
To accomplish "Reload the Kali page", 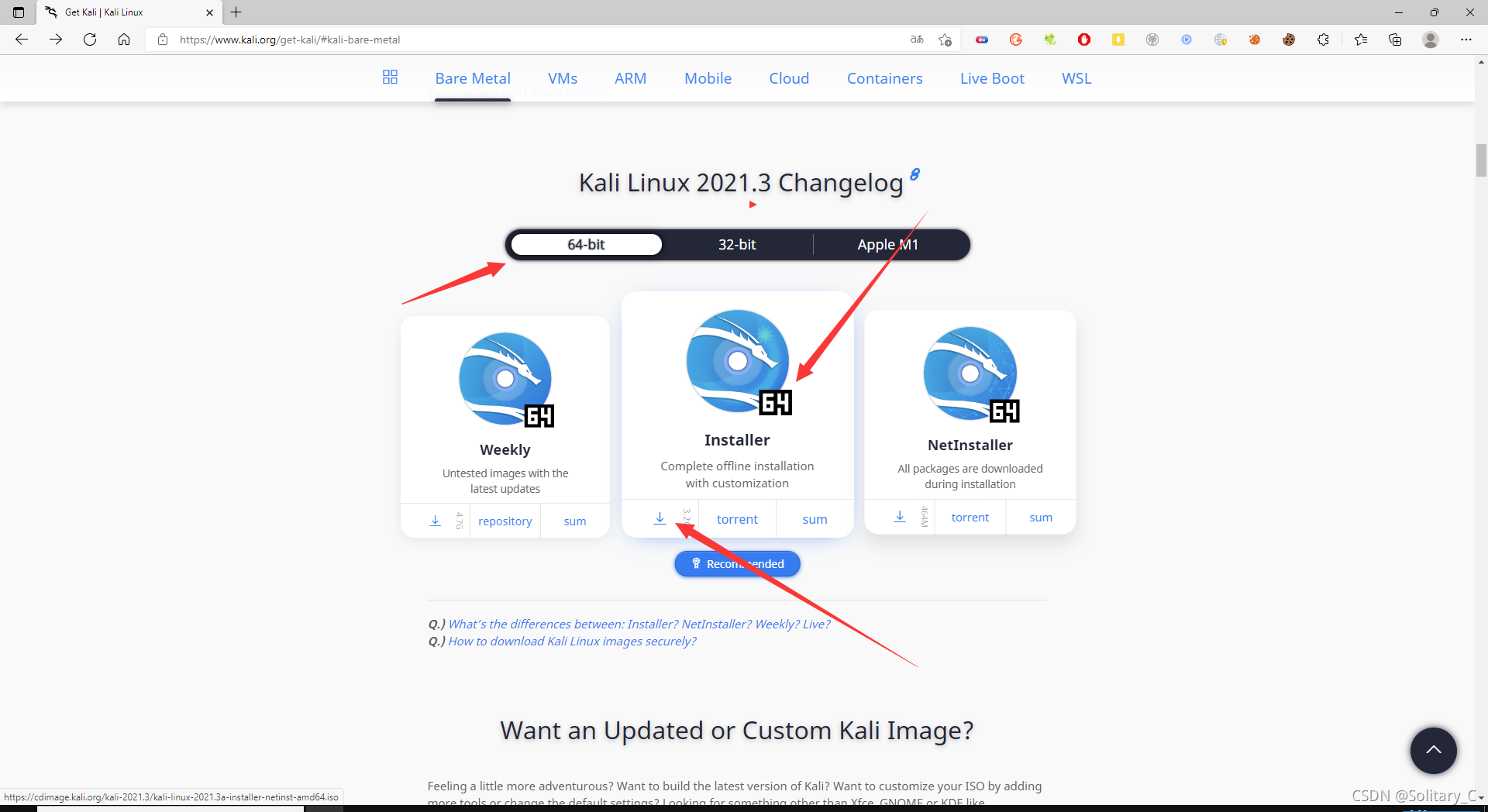I will (90, 40).
